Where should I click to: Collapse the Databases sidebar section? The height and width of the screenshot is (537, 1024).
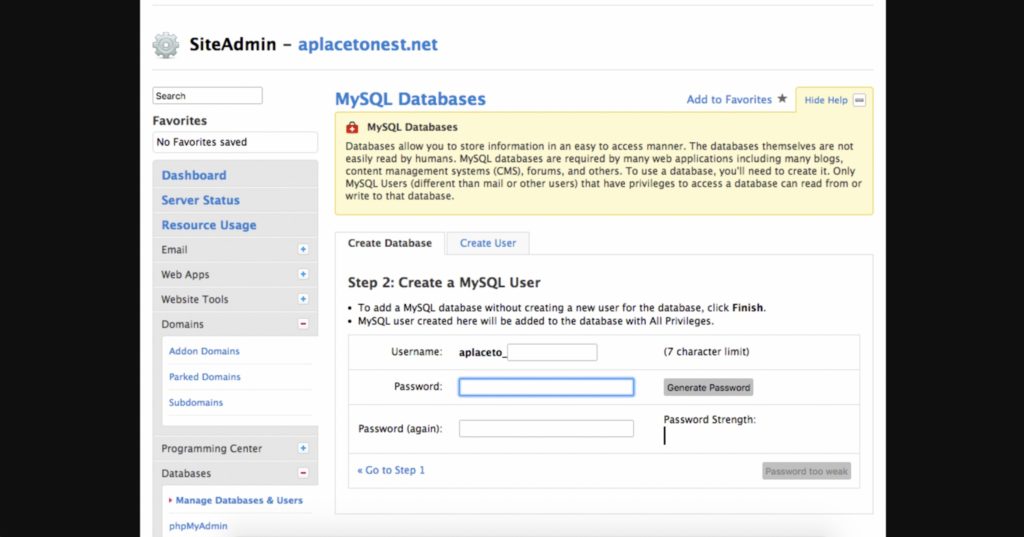click(303, 473)
